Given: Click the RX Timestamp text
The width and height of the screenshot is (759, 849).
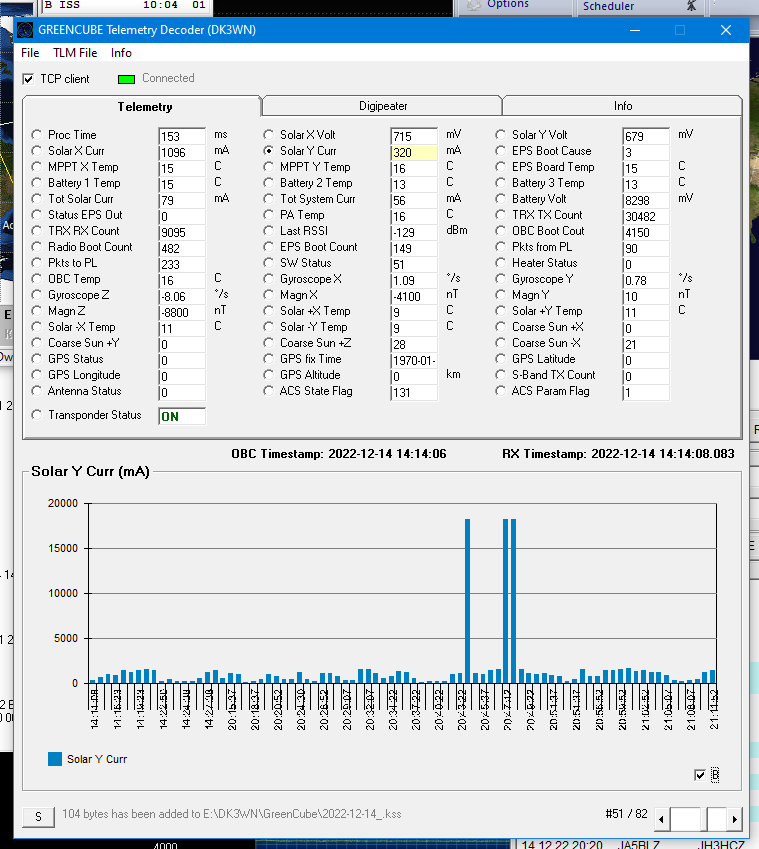Looking at the screenshot, I should pos(618,454).
